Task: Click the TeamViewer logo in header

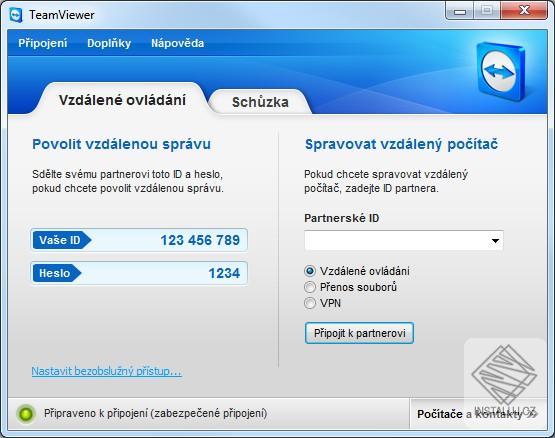Action: [501, 72]
